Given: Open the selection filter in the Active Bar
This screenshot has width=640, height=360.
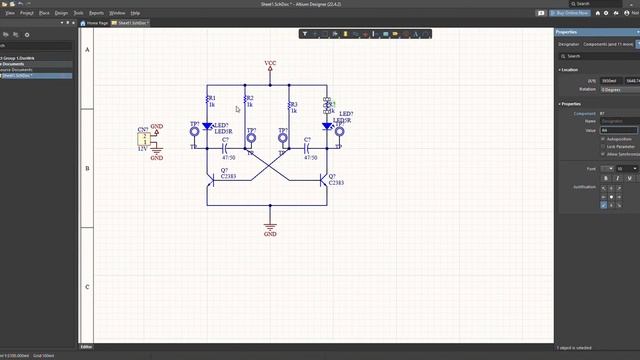Looking at the screenshot, I should point(305,34).
